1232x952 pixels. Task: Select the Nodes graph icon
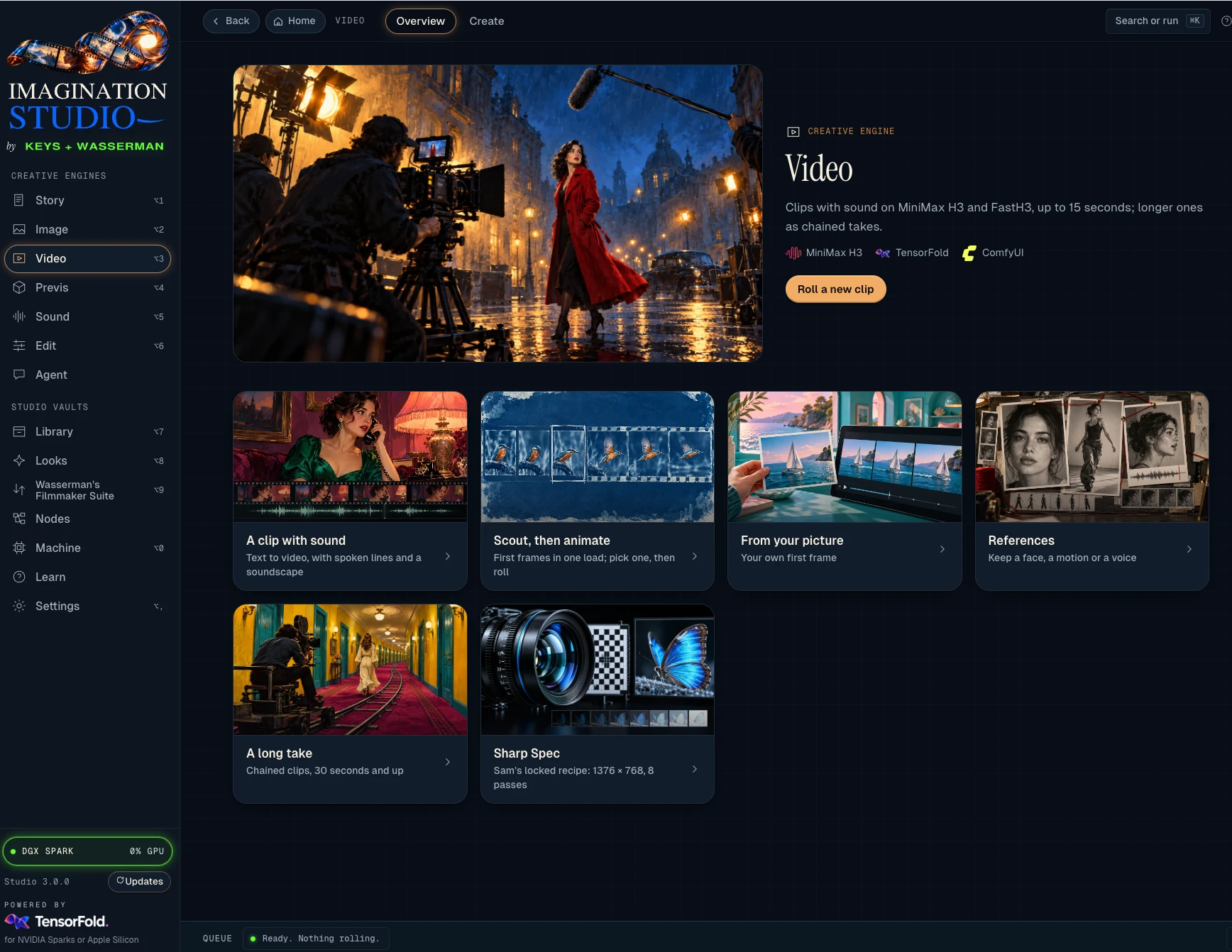tap(19, 519)
